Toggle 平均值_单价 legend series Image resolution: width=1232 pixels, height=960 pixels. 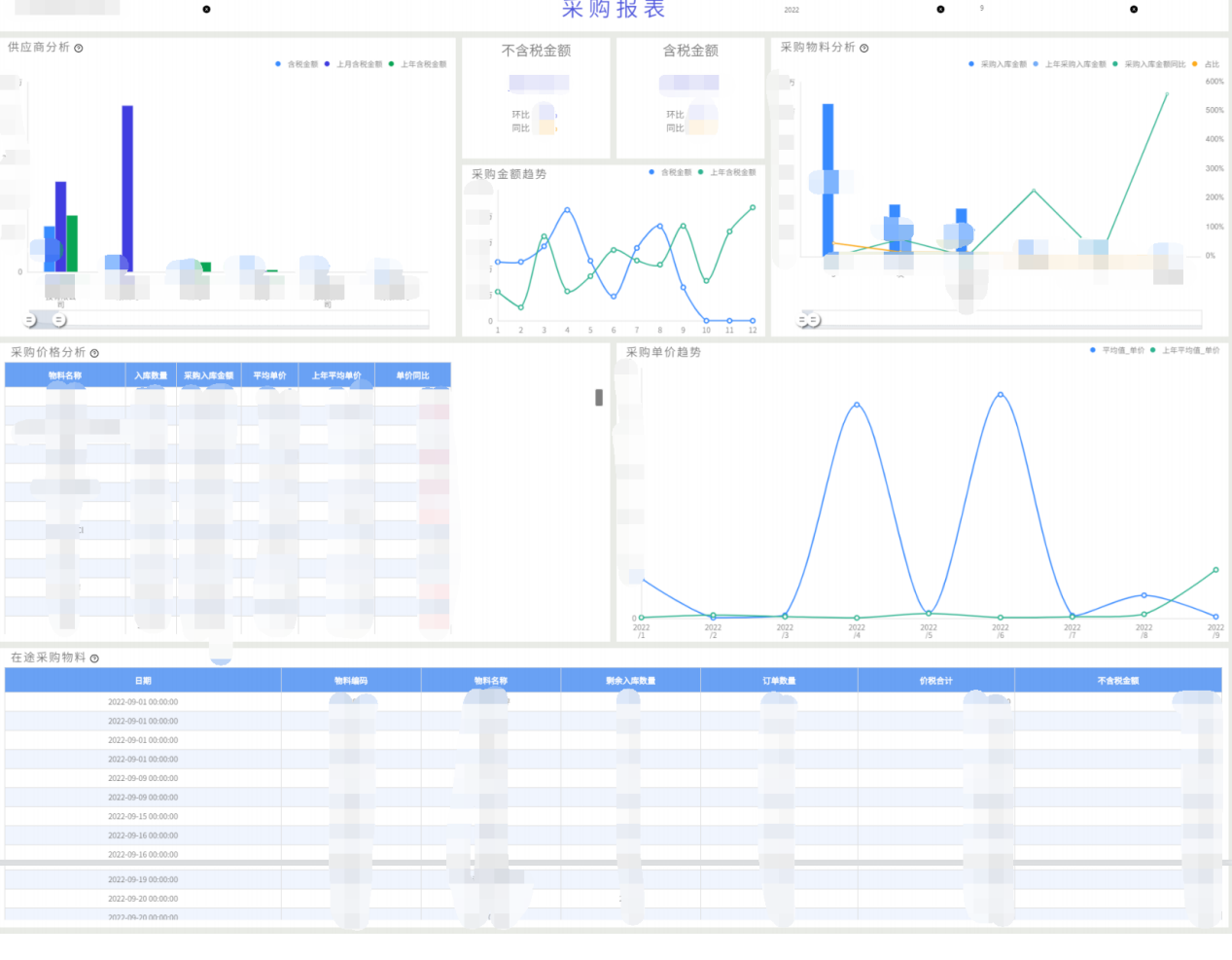point(1118,350)
